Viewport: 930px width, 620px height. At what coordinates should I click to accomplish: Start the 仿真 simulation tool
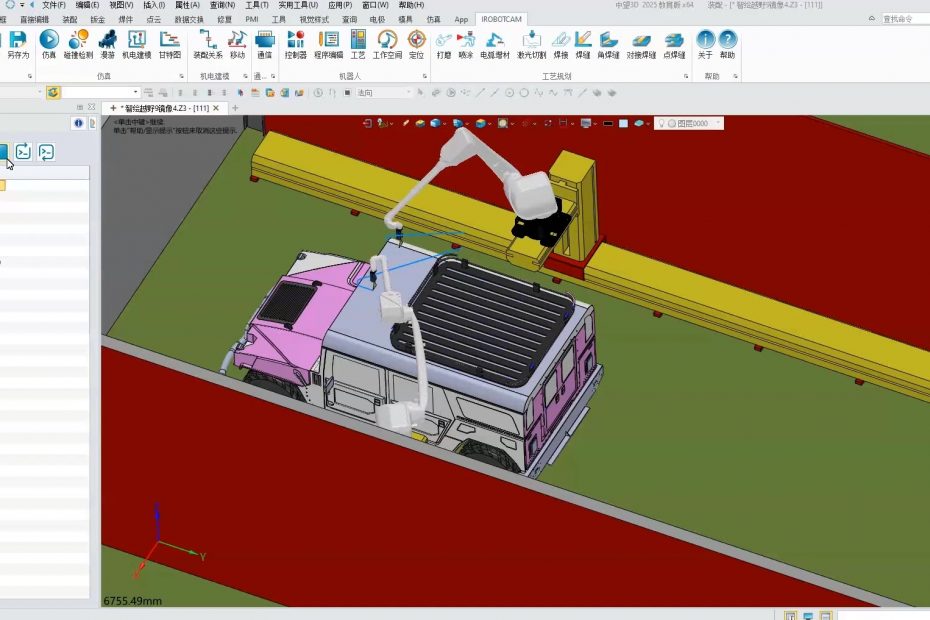point(49,44)
